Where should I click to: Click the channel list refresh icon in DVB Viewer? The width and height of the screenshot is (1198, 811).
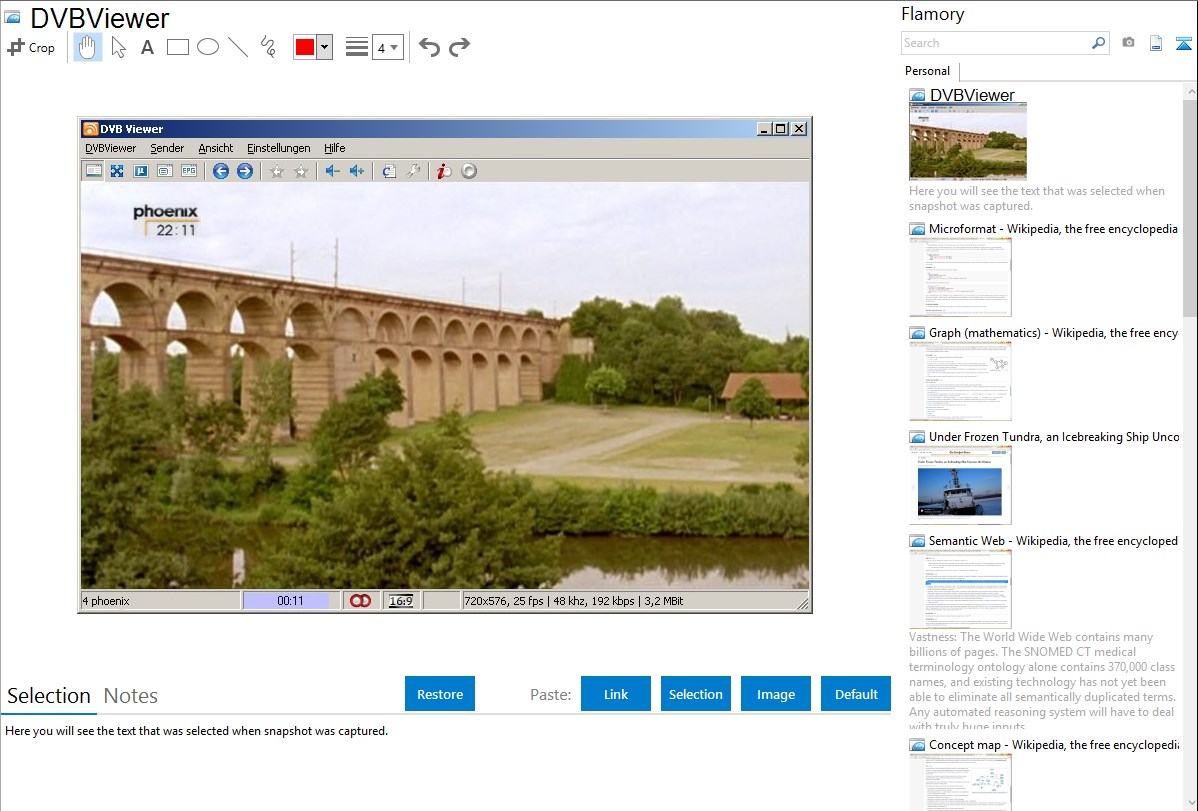(x=389, y=171)
